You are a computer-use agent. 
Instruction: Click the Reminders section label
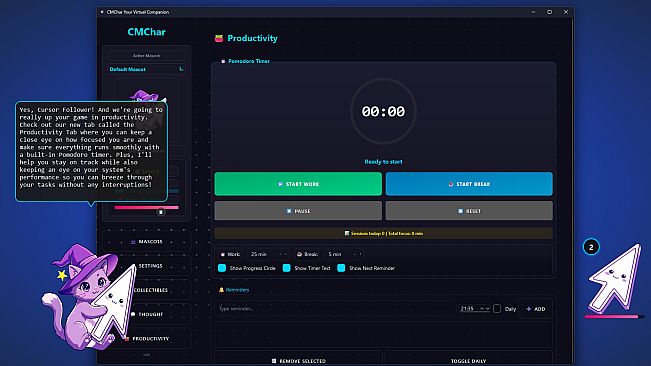tap(237, 290)
